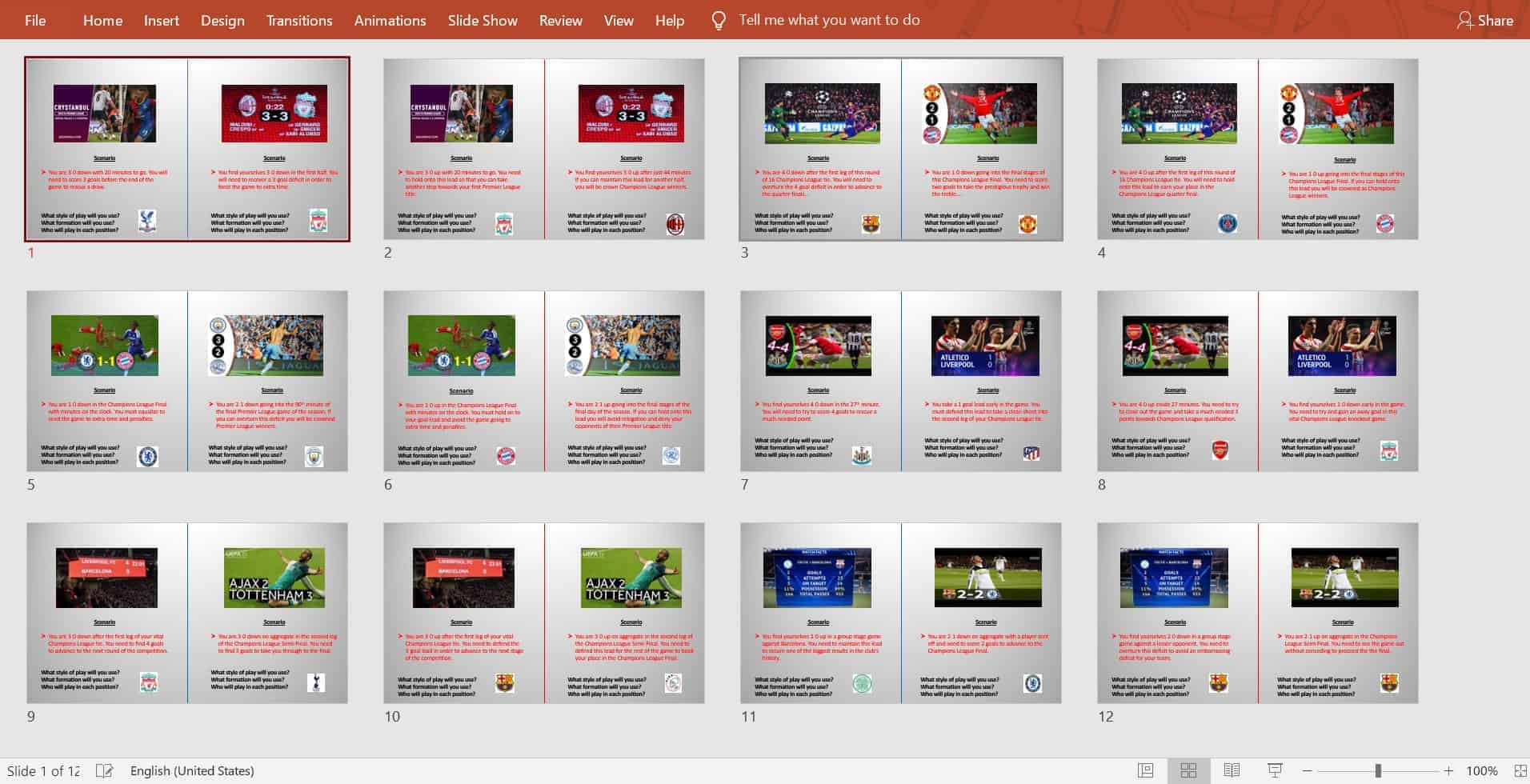Open the File menu

click(35, 21)
